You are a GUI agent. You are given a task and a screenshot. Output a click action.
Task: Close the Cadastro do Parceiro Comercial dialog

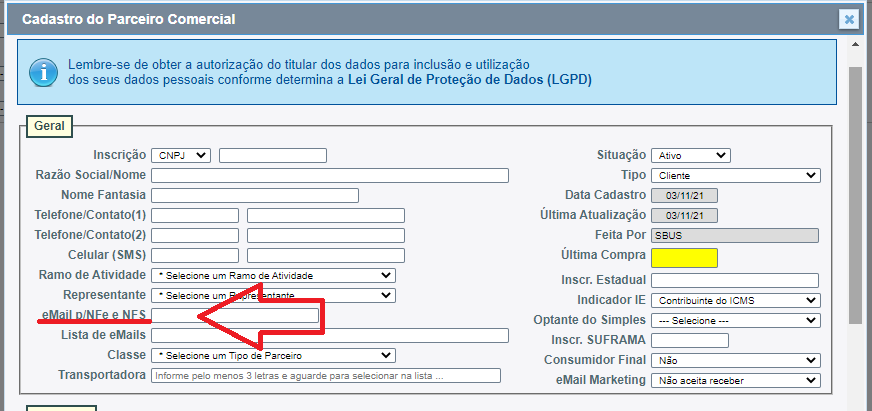848,19
